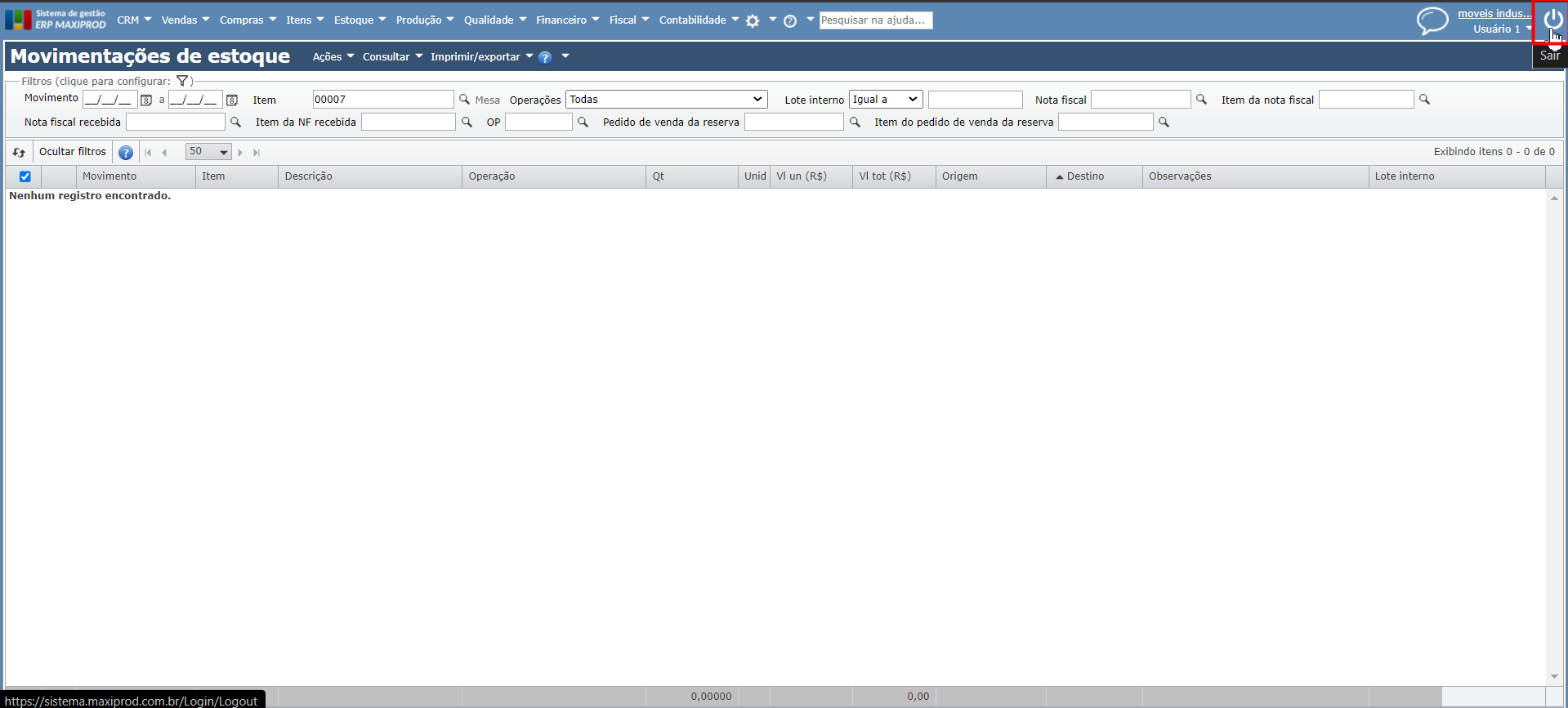Open the Produção menu
This screenshot has width=1568, height=708.
425,20
